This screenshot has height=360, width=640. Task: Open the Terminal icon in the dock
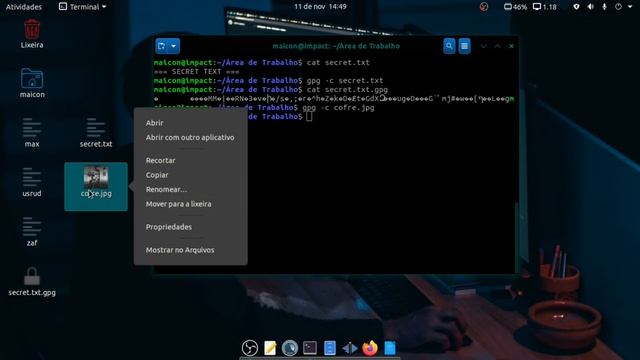tap(310, 348)
